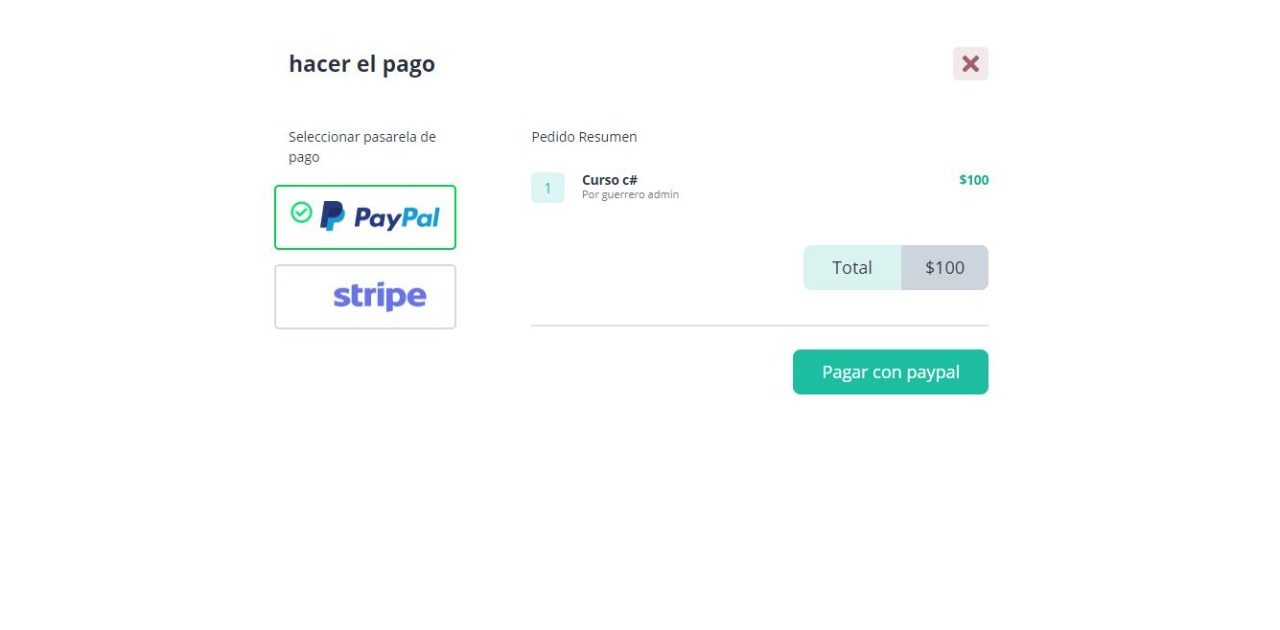Click the divider line below the total
Image resolution: width=1280 pixels, height=630 pixels.
pos(760,325)
